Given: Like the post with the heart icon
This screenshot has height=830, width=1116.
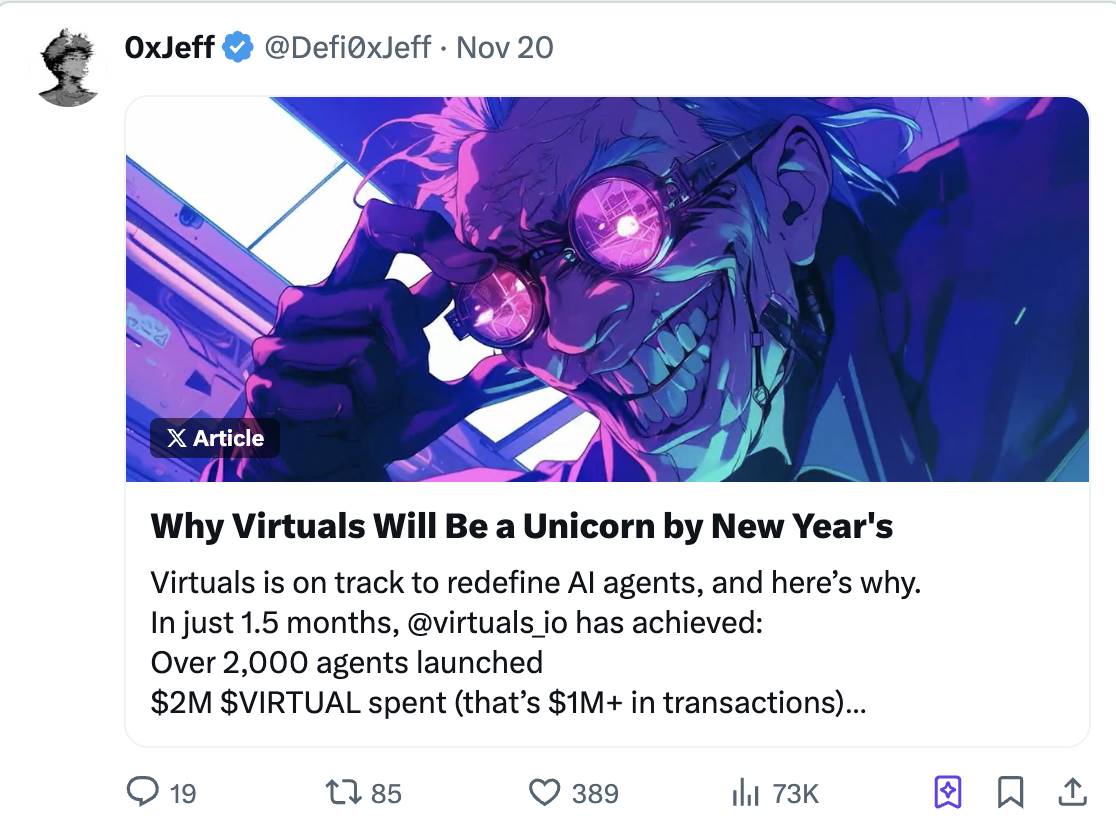Looking at the screenshot, I should click(x=544, y=793).
